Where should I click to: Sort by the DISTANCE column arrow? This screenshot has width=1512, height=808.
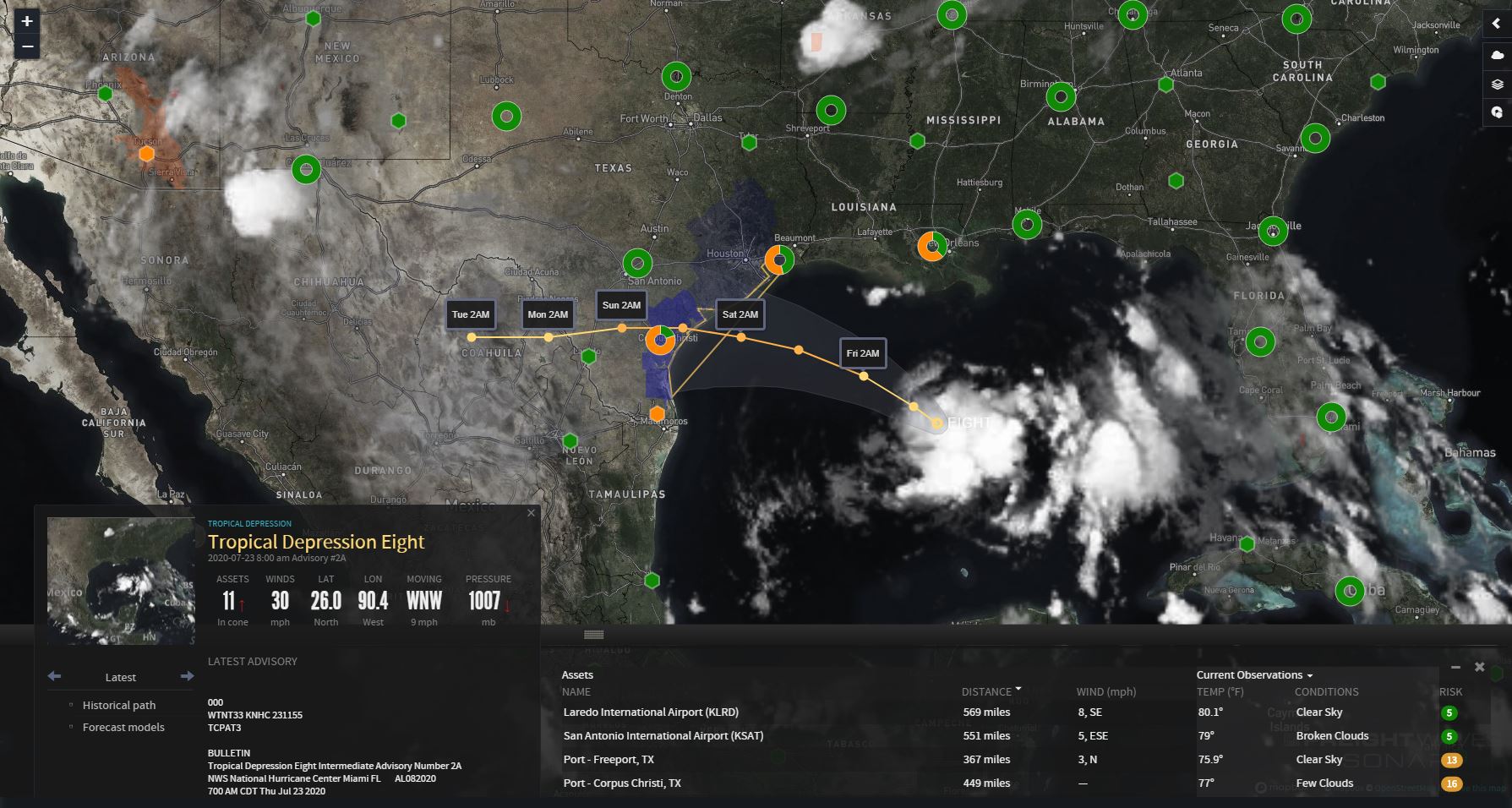pos(1018,690)
